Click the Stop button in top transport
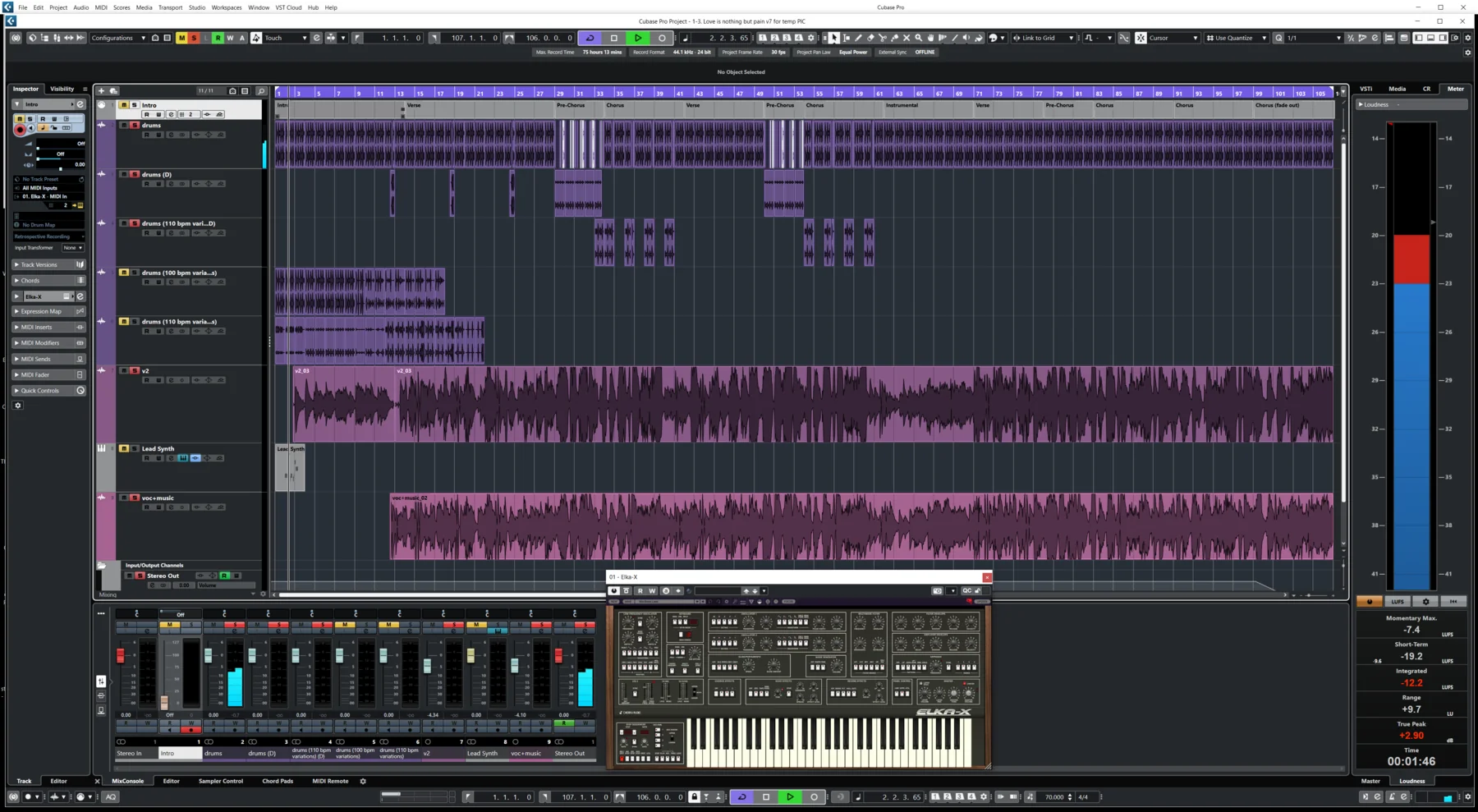This screenshot has height=812, width=1478. tap(613, 38)
